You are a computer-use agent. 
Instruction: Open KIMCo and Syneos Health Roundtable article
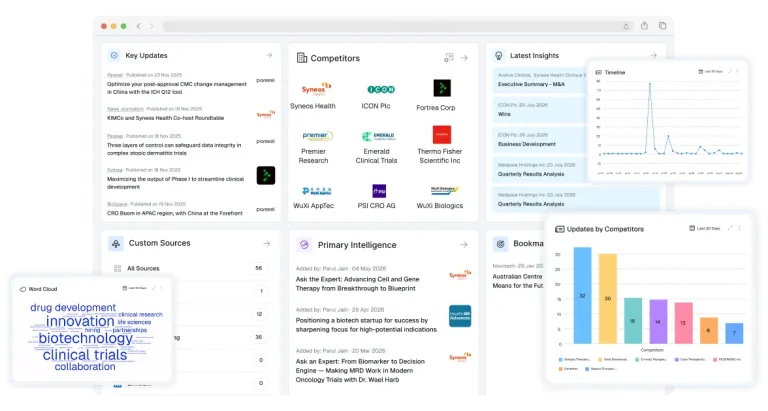point(166,118)
